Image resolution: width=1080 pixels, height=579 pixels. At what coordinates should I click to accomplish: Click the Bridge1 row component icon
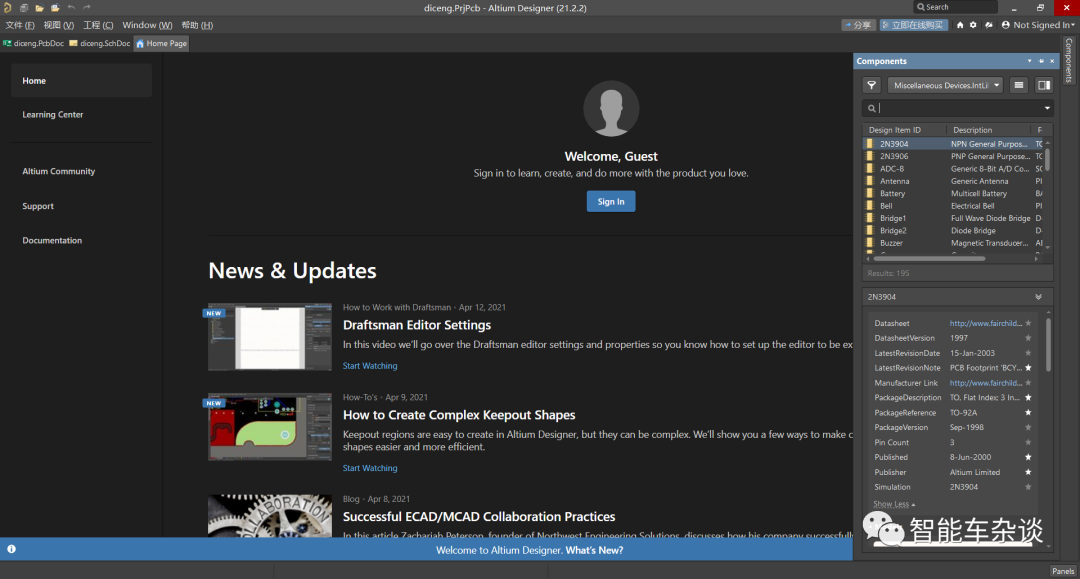[870, 218]
